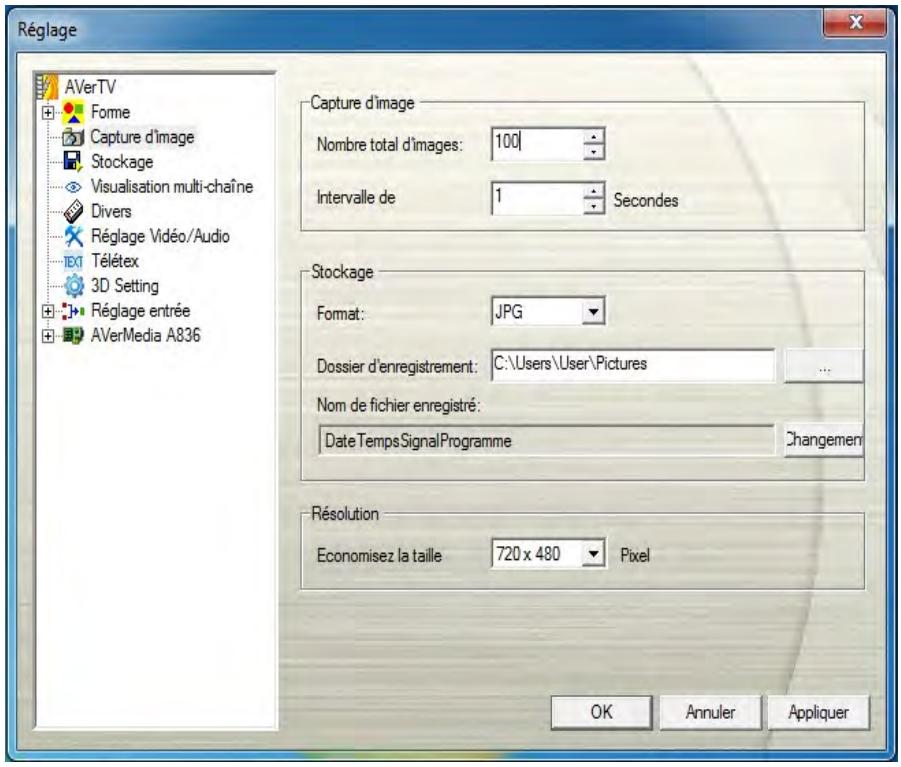The image size is (901, 767).
Task: Increase Nombre total d'images with up arrow
Action: coord(594,136)
